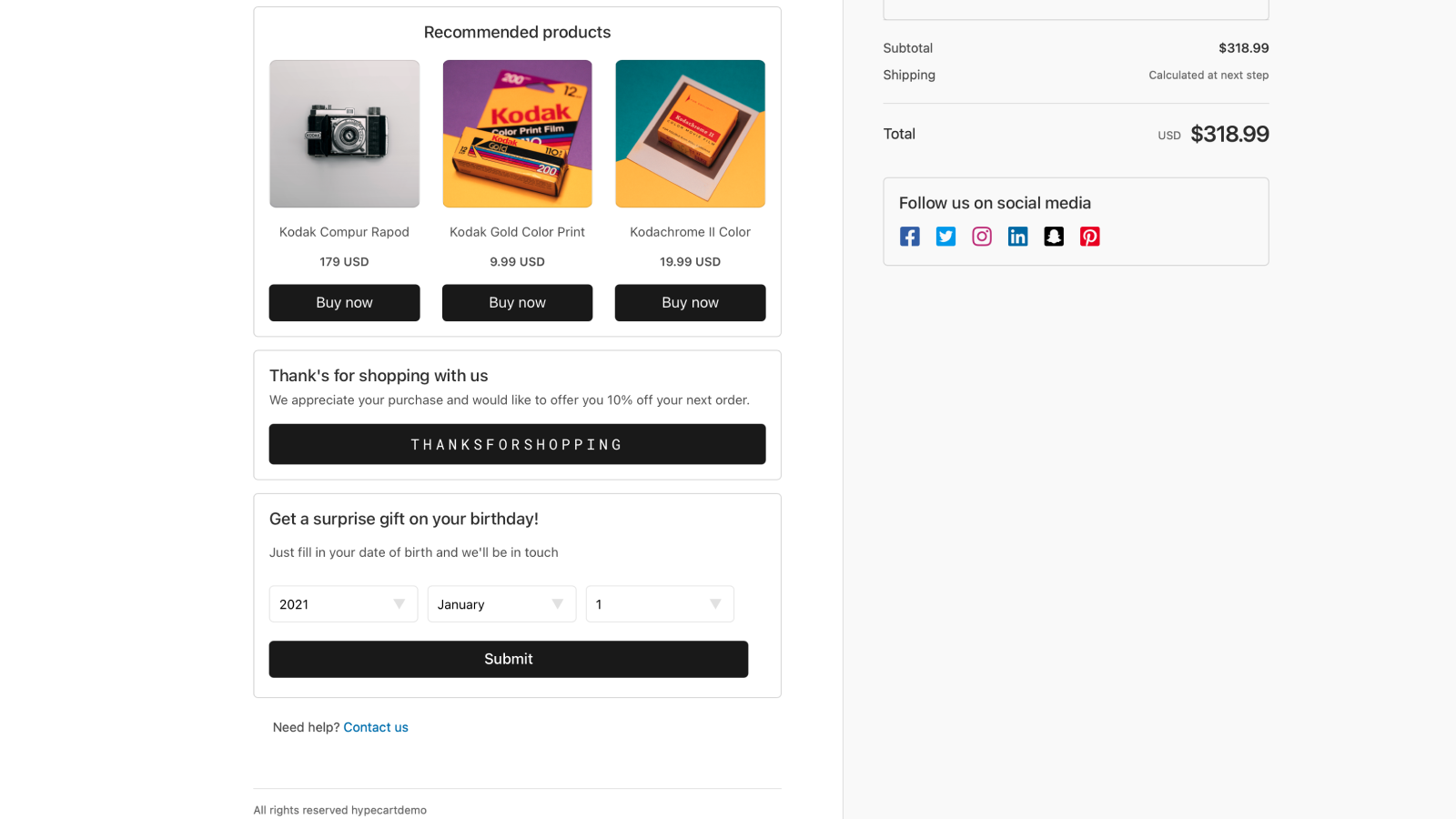1456x819 pixels.
Task: Submit your date of birth
Action: coord(508,659)
